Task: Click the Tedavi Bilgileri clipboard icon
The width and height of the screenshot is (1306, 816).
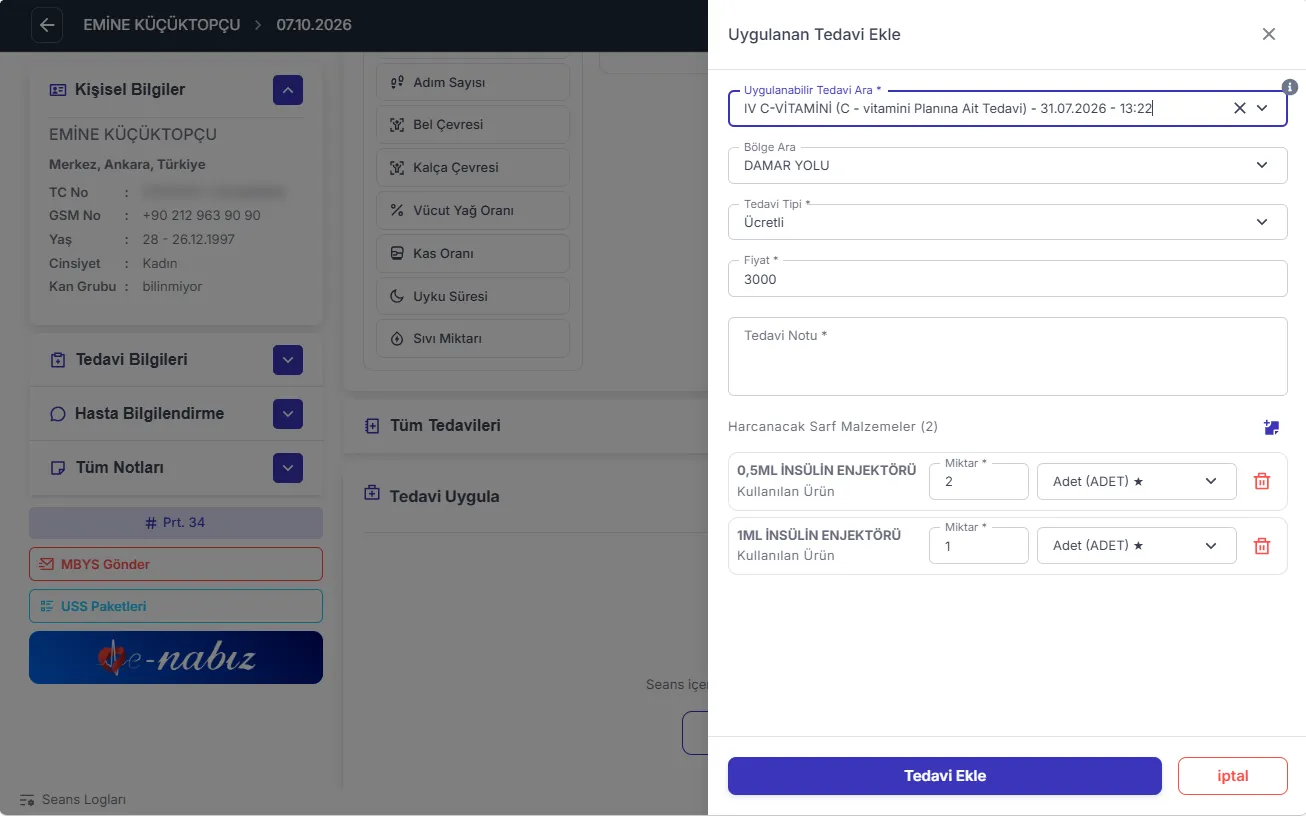Action: pos(58,360)
